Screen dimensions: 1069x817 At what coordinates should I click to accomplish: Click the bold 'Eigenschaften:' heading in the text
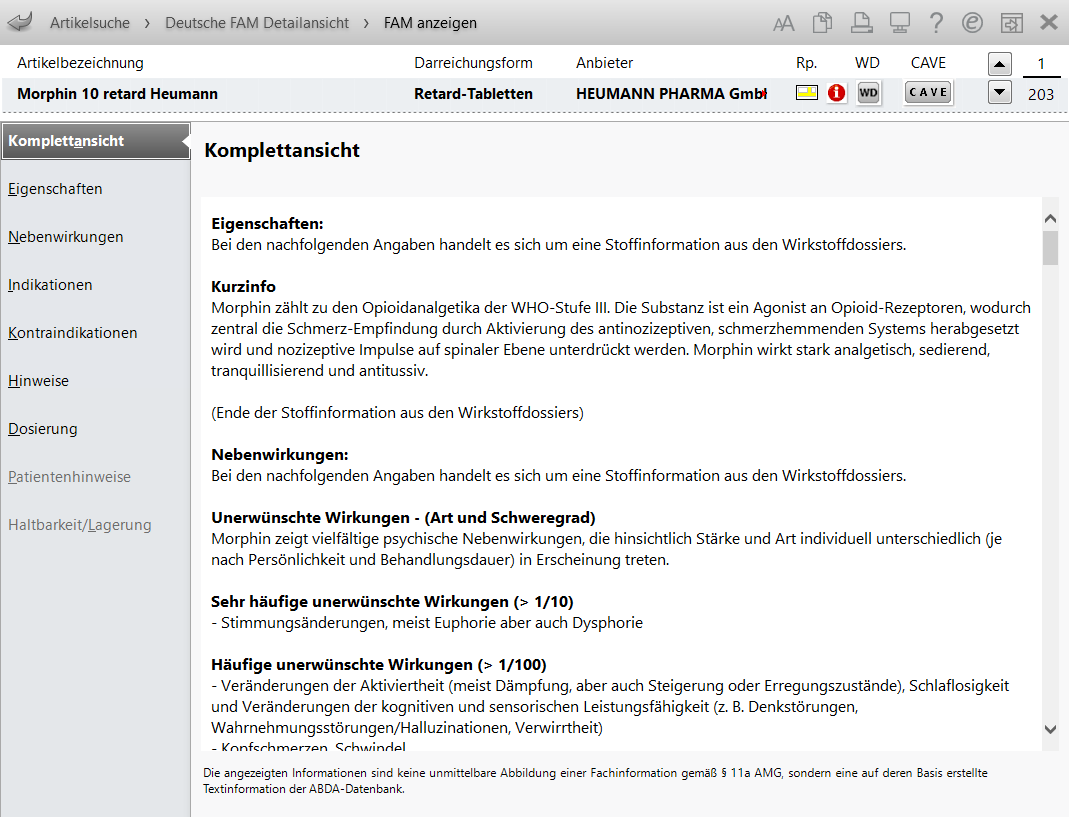coord(267,224)
